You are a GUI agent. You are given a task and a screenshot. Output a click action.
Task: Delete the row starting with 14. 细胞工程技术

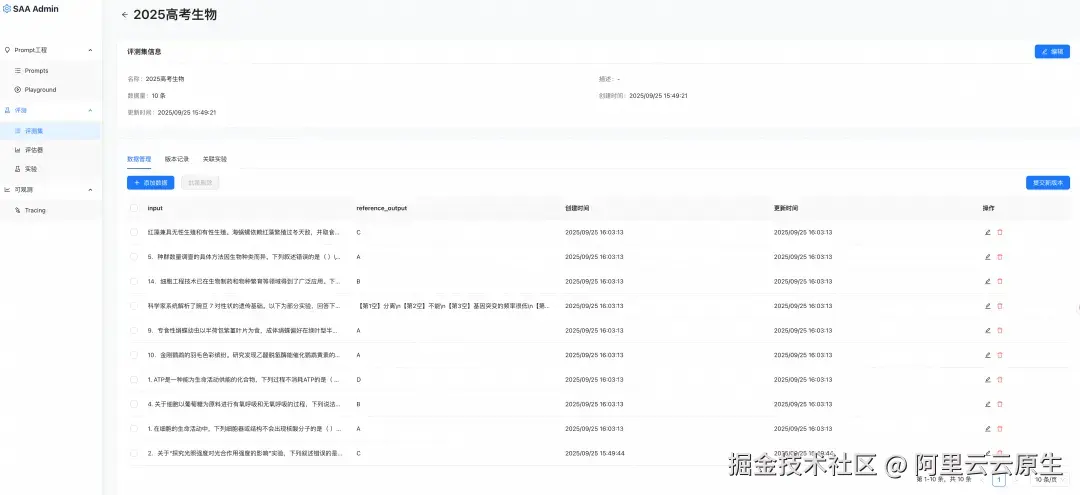(x=999, y=281)
